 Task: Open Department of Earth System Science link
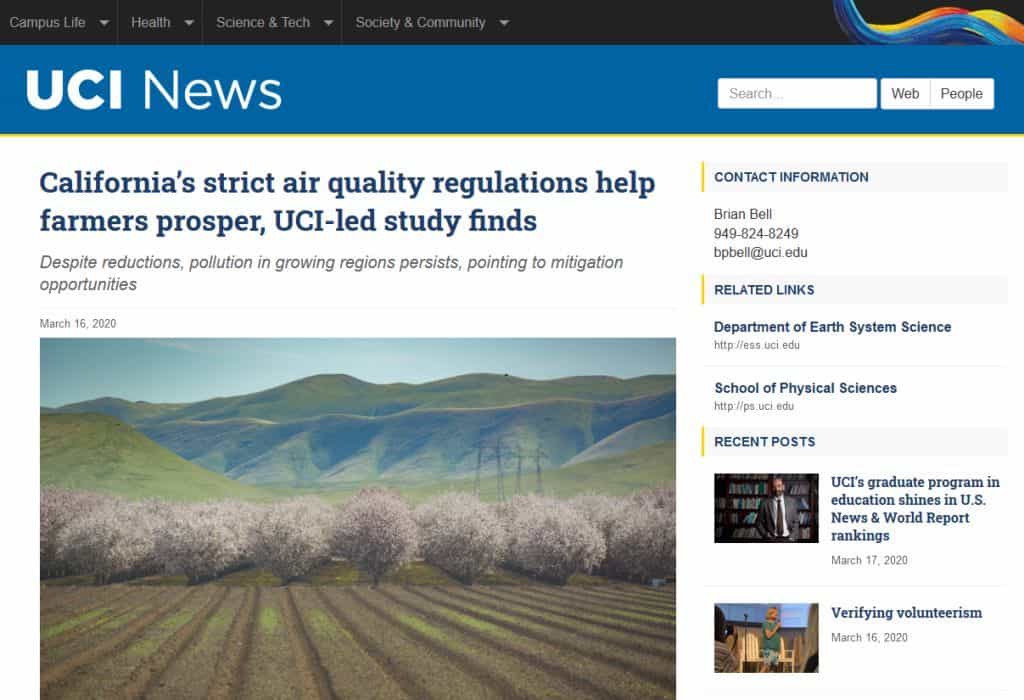832,327
